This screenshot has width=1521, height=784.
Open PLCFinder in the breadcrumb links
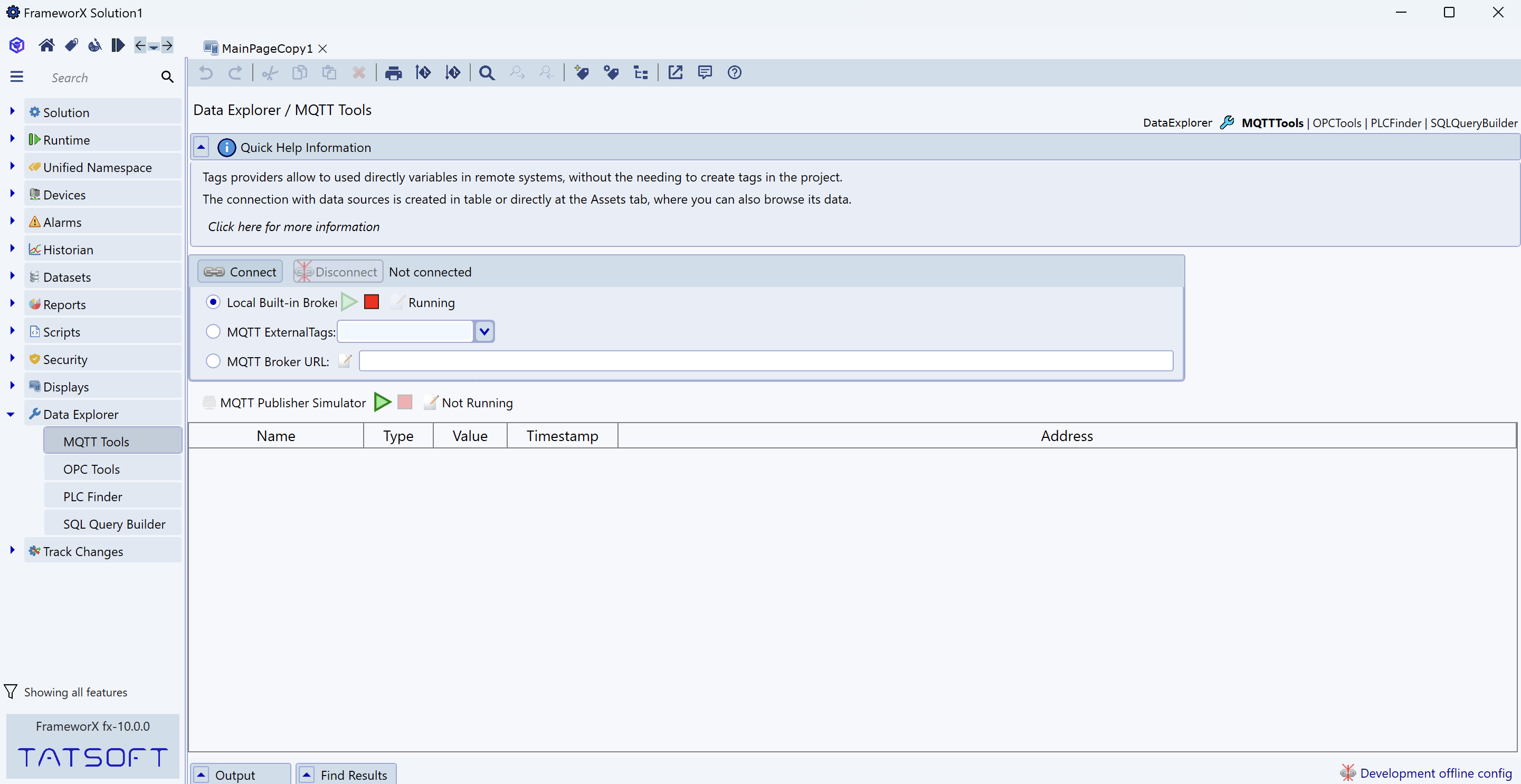(1396, 123)
